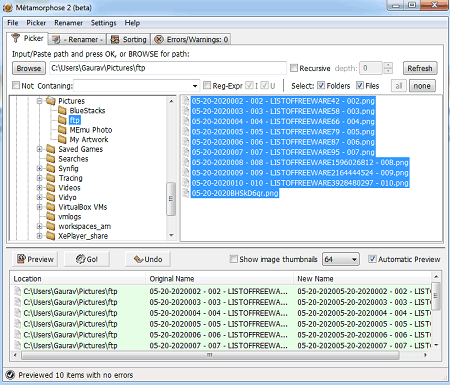
Task: Click the Undo button label
Action: pos(153,259)
